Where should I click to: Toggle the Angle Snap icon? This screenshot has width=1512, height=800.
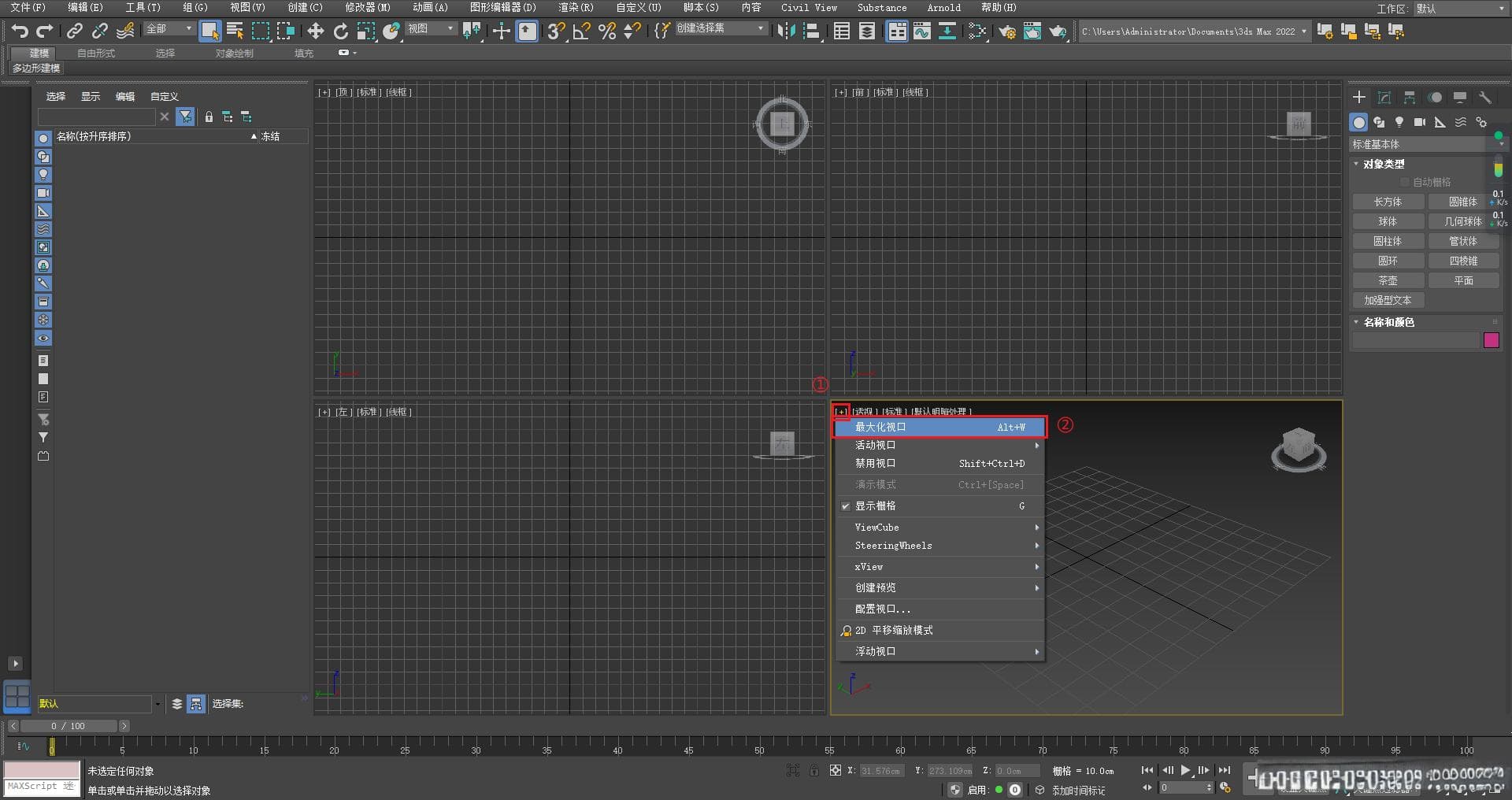click(582, 31)
